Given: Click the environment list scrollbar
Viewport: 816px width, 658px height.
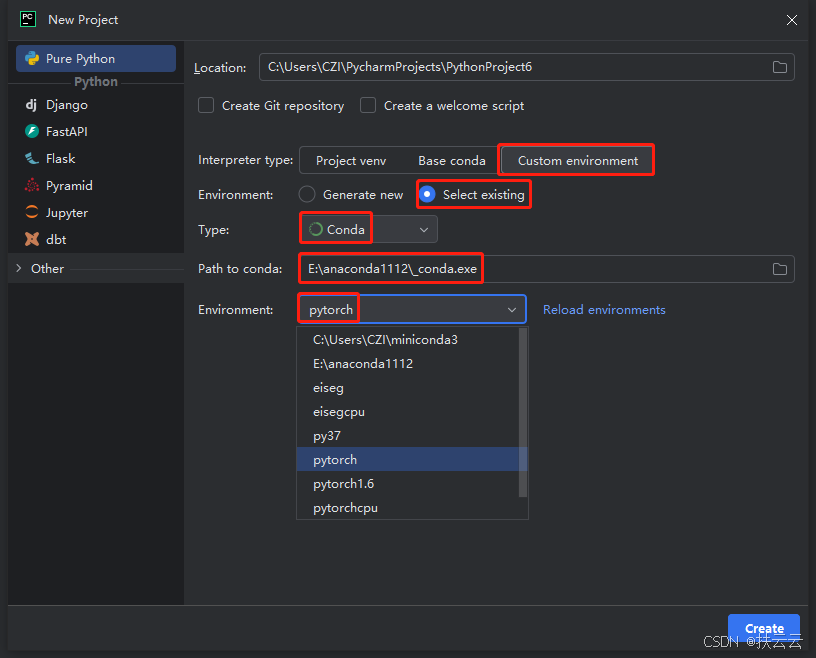Looking at the screenshot, I should tap(523, 412).
